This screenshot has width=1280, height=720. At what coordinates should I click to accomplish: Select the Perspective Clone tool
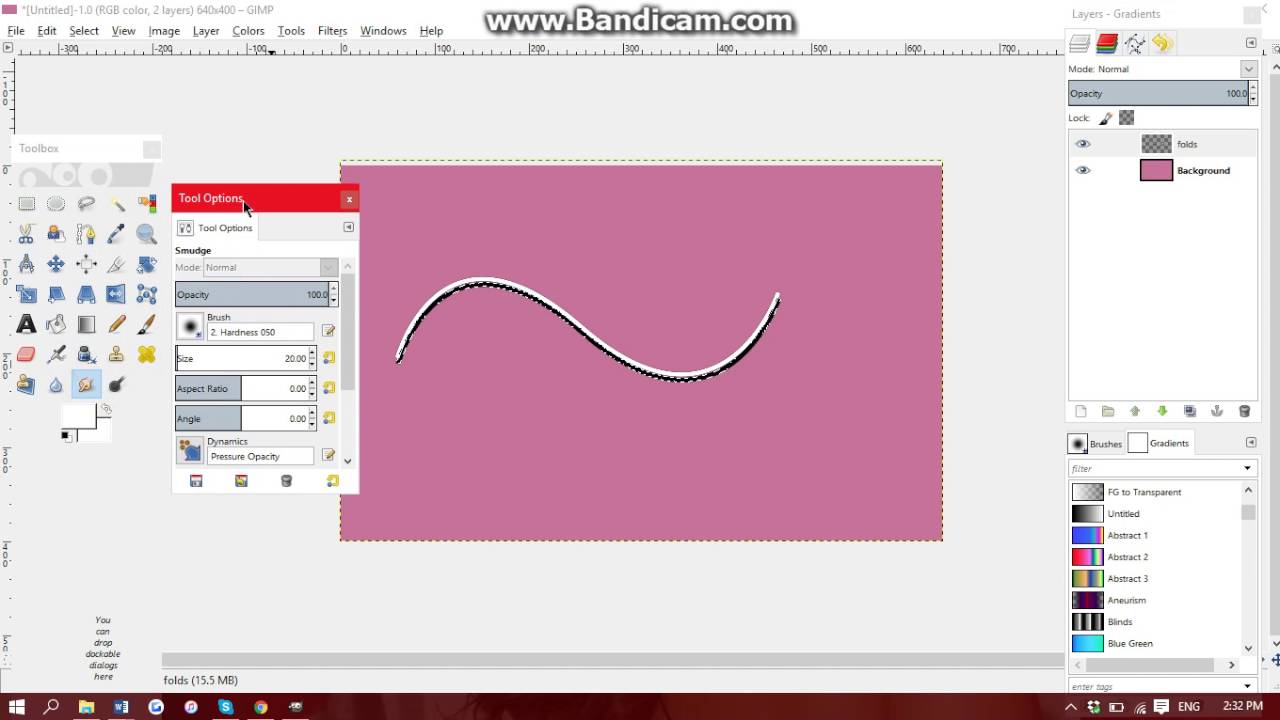pyautogui.click(x=27, y=384)
